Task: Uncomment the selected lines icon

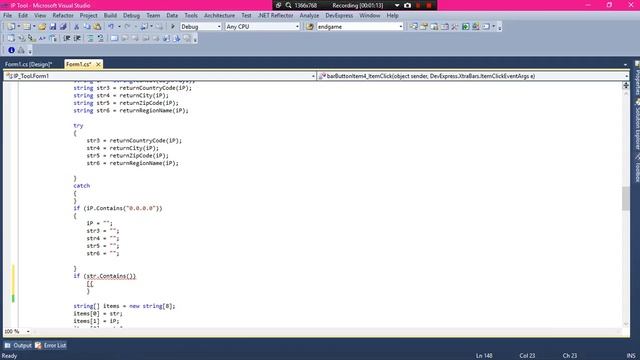Action: [100, 38]
